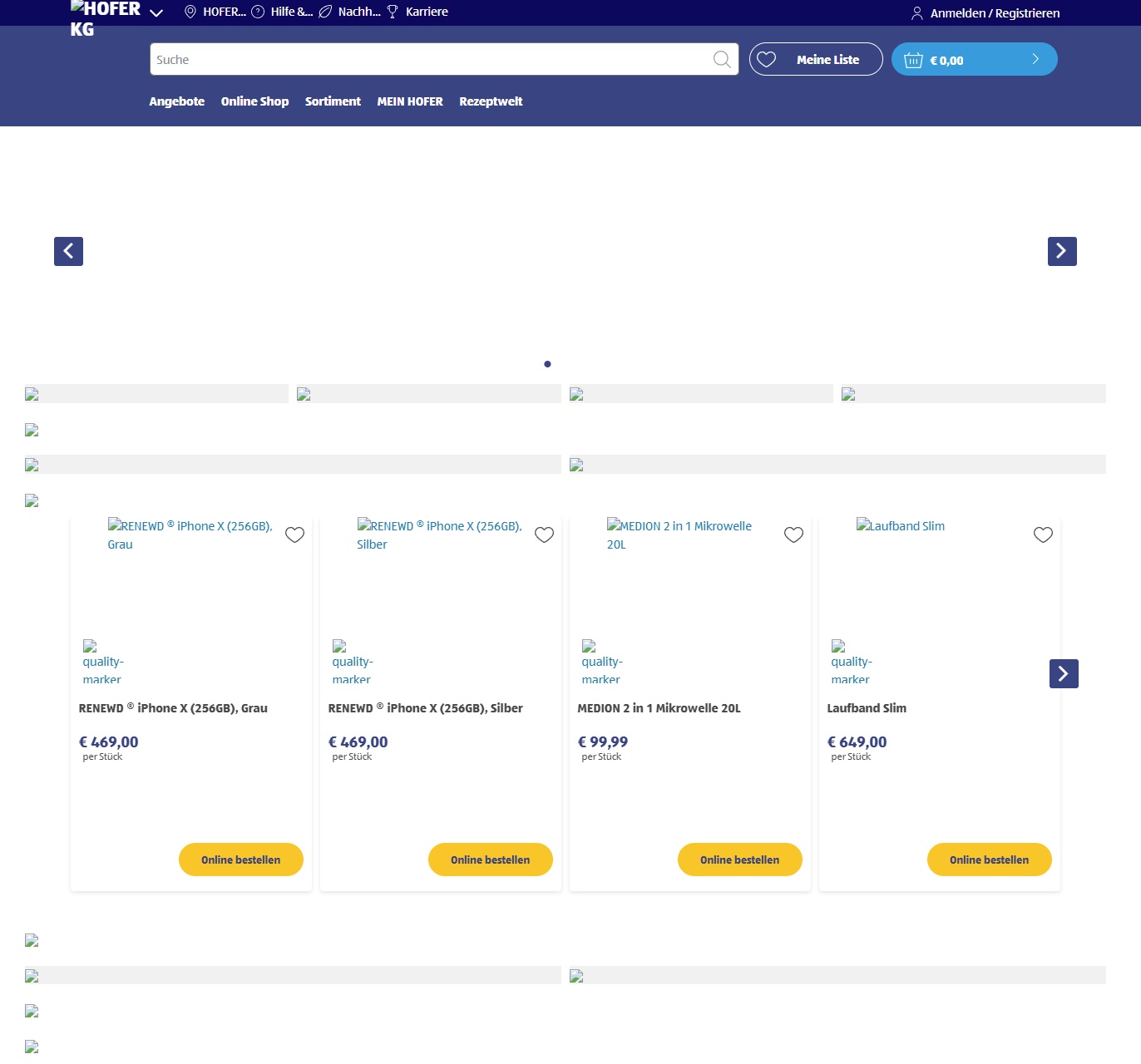Open the MEIN HOFER menu

[x=410, y=101]
